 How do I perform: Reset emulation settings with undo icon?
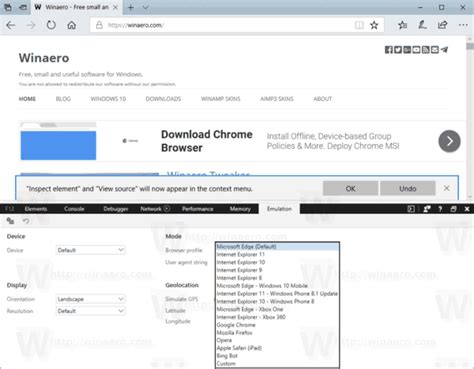[x=26, y=221]
